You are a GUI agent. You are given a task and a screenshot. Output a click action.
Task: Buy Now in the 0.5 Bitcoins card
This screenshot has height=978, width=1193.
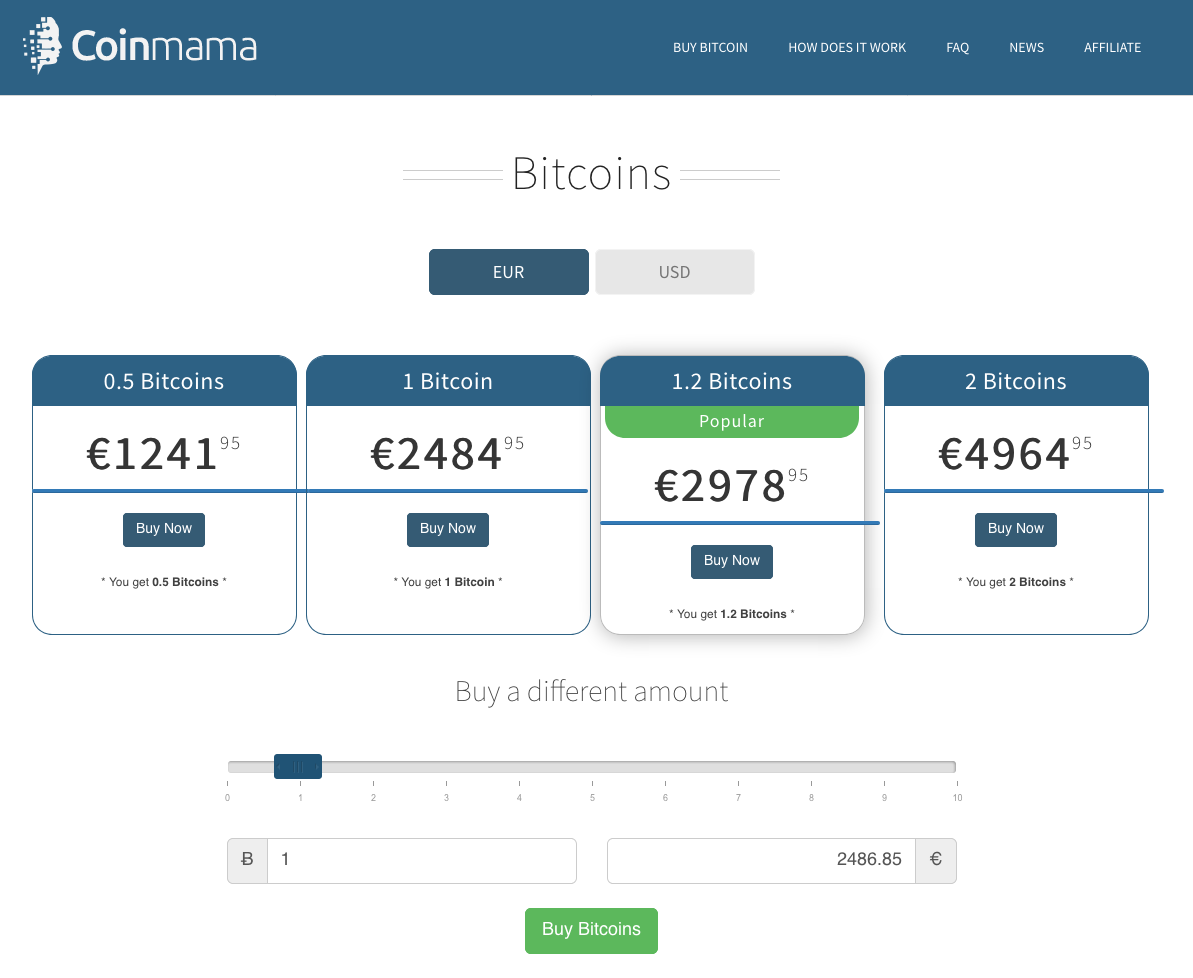click(164, 529)
